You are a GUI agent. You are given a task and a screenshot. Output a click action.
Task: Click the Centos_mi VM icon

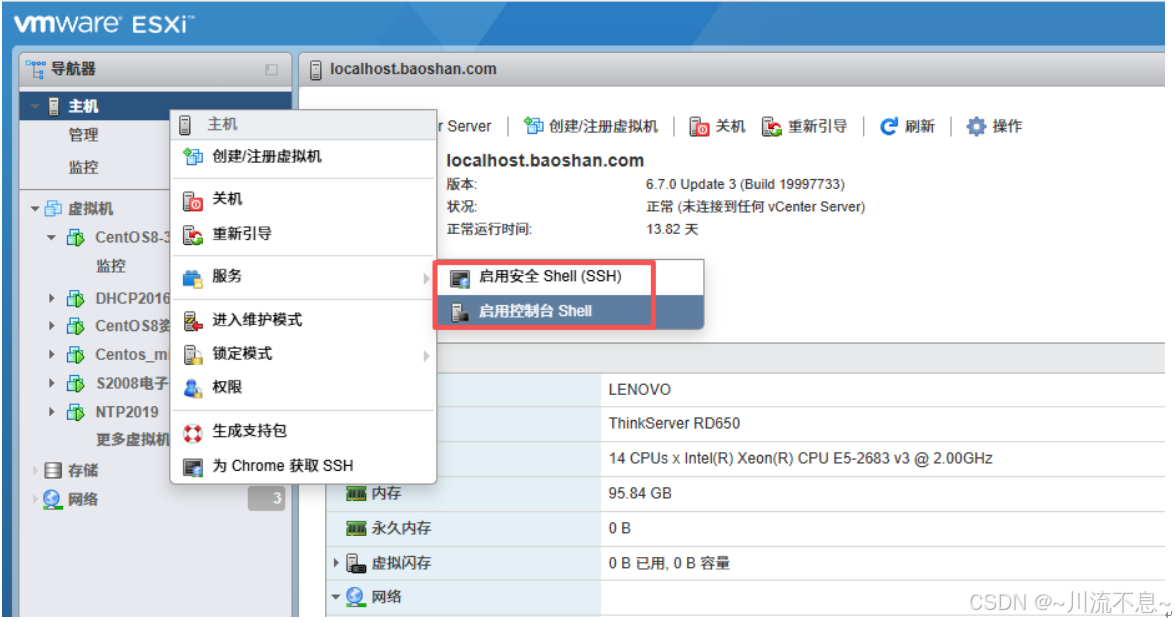[x=76, y=354]
